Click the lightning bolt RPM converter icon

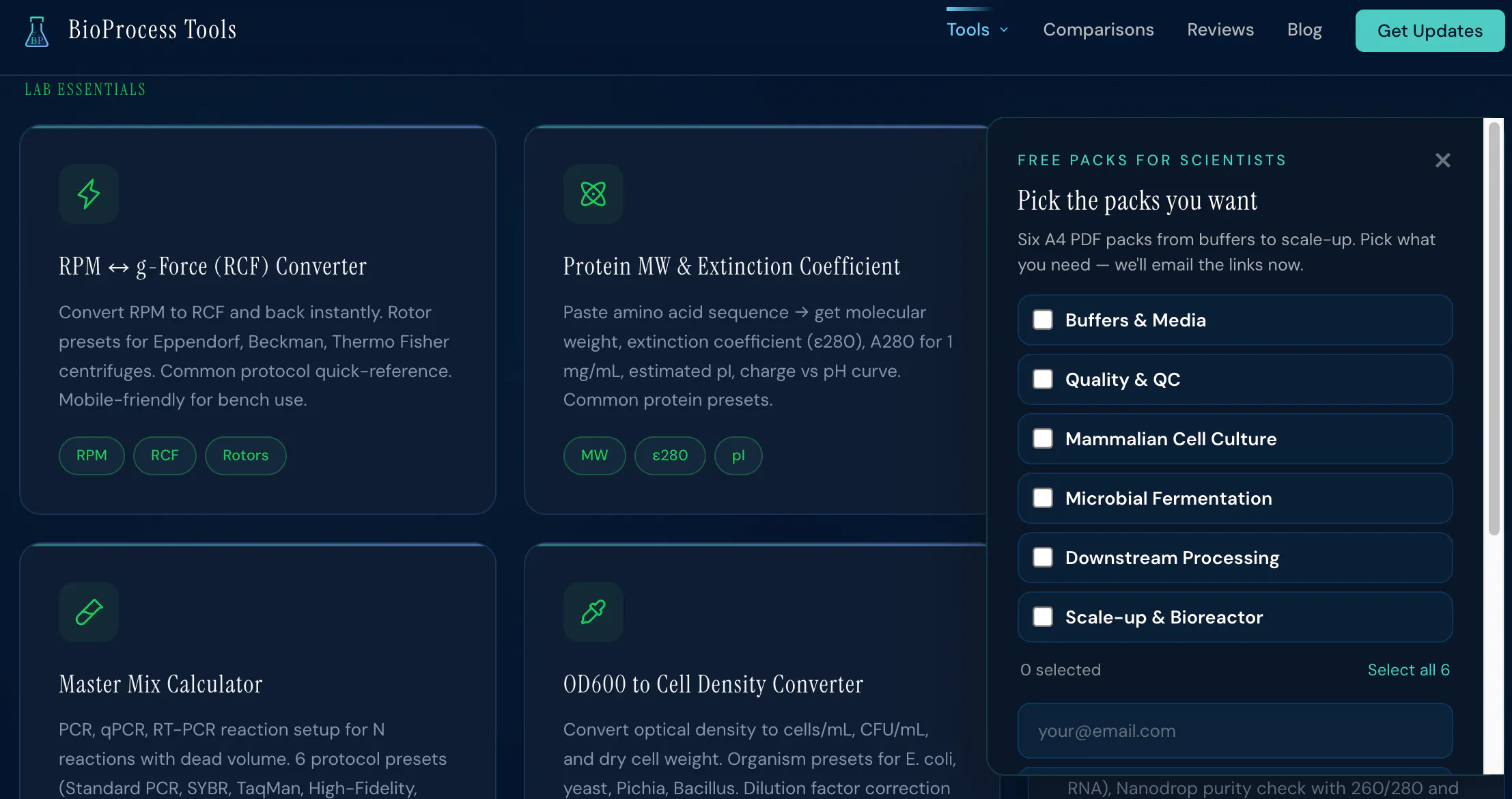pos(89,194)
